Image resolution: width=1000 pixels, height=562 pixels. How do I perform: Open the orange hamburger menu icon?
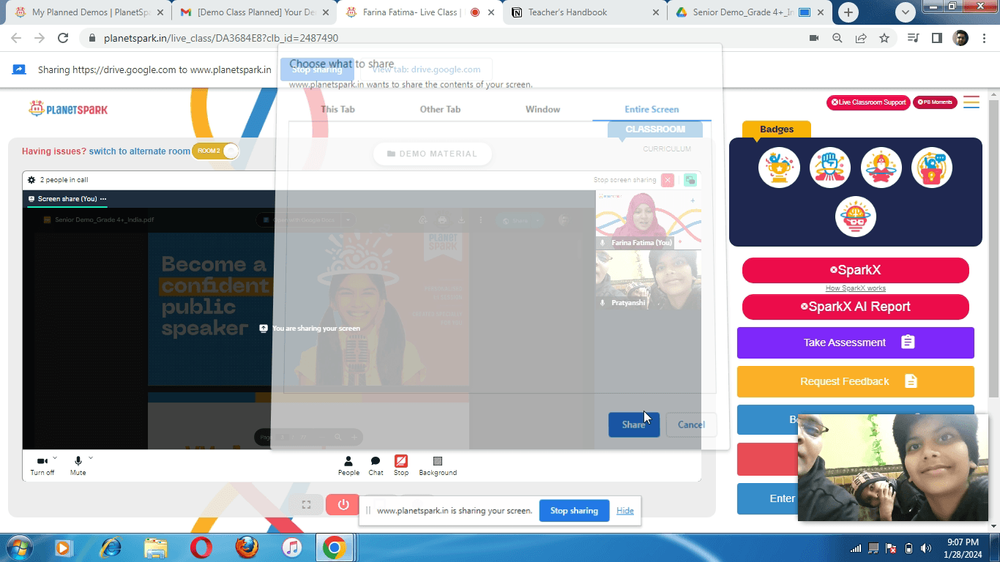point(971,102)
